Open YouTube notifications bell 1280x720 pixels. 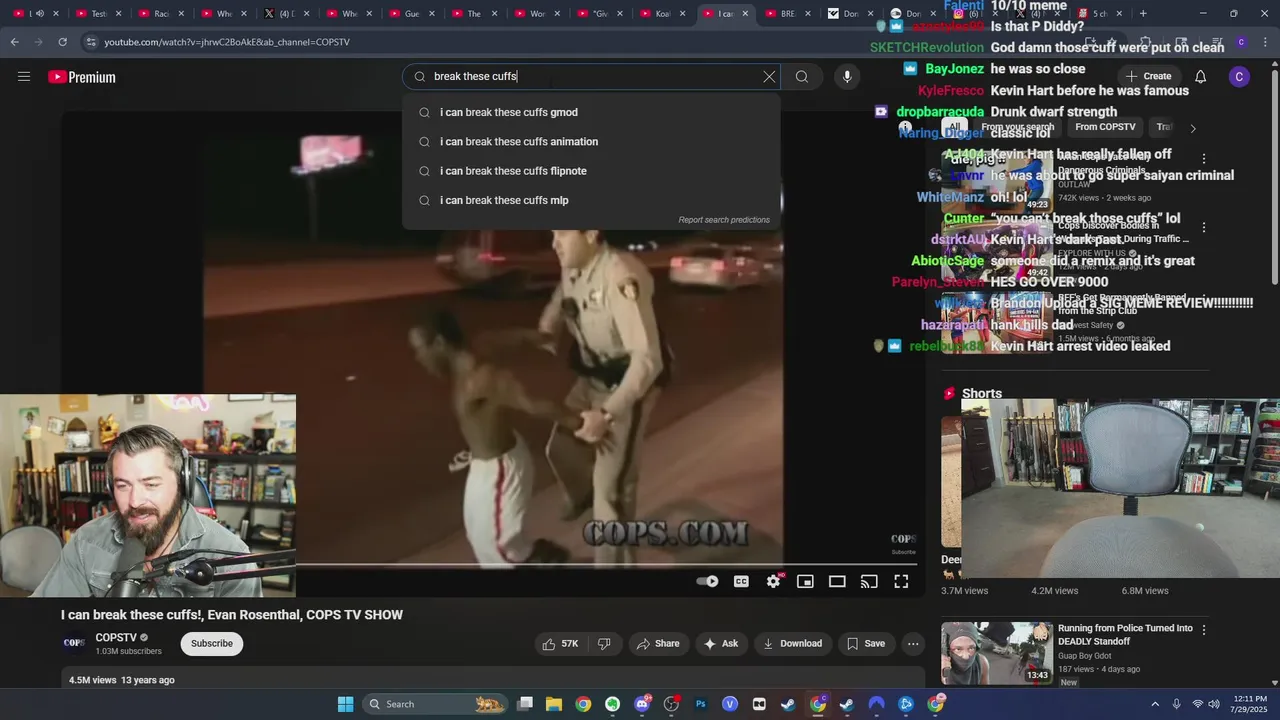coord(1201,77)
